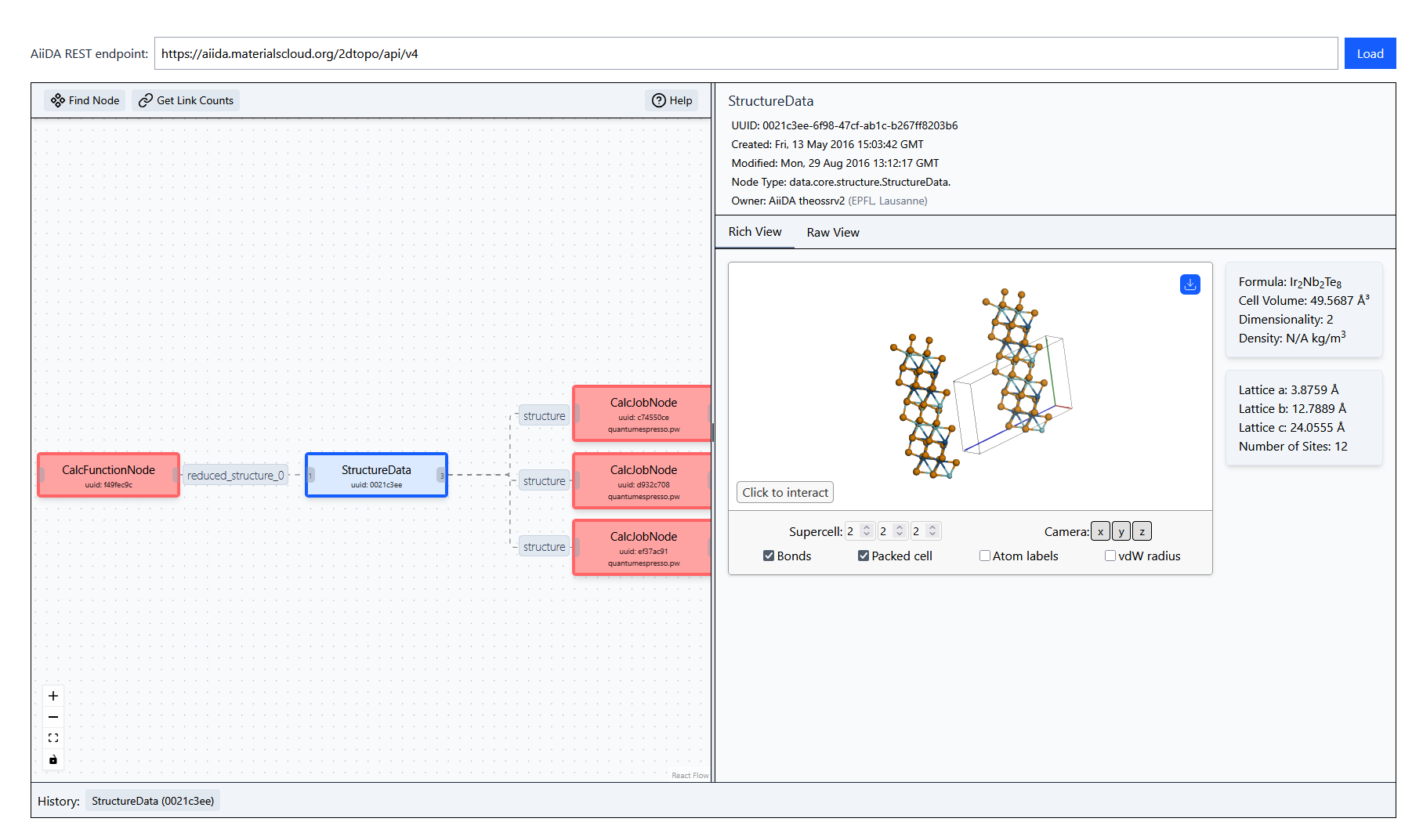Click the download structure icon

[1189, 284]
